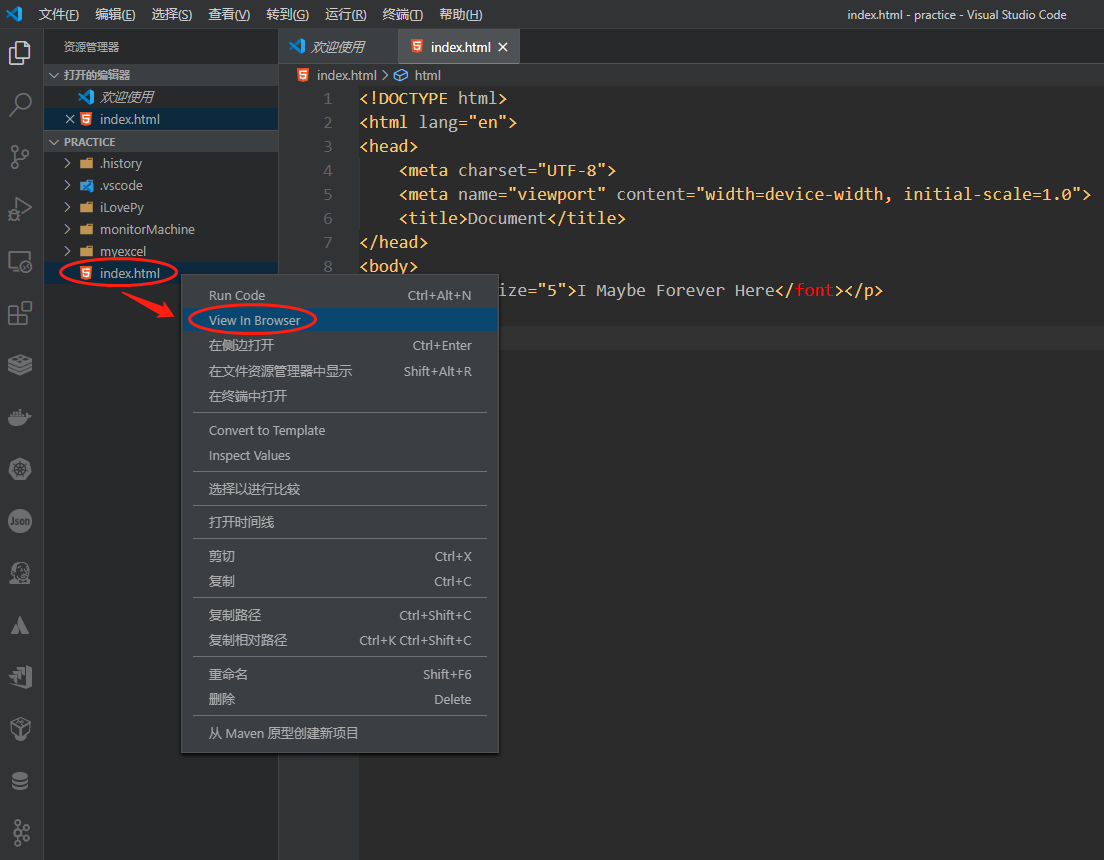Image resolution: width=1104 pixels, height=860 pixels.
Task: Click the Document title text in editor
Action: point(507,218)
